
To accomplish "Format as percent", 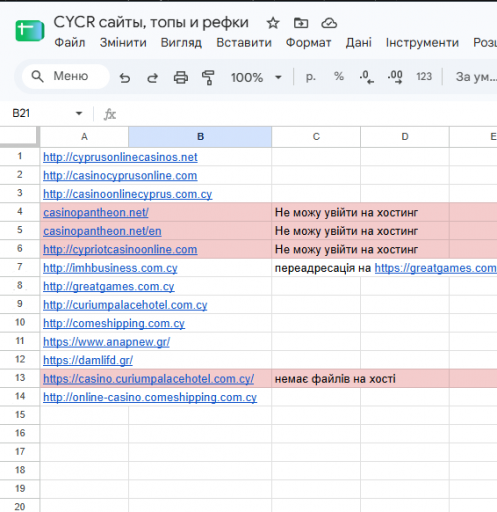I will click(x=339, y=76).
